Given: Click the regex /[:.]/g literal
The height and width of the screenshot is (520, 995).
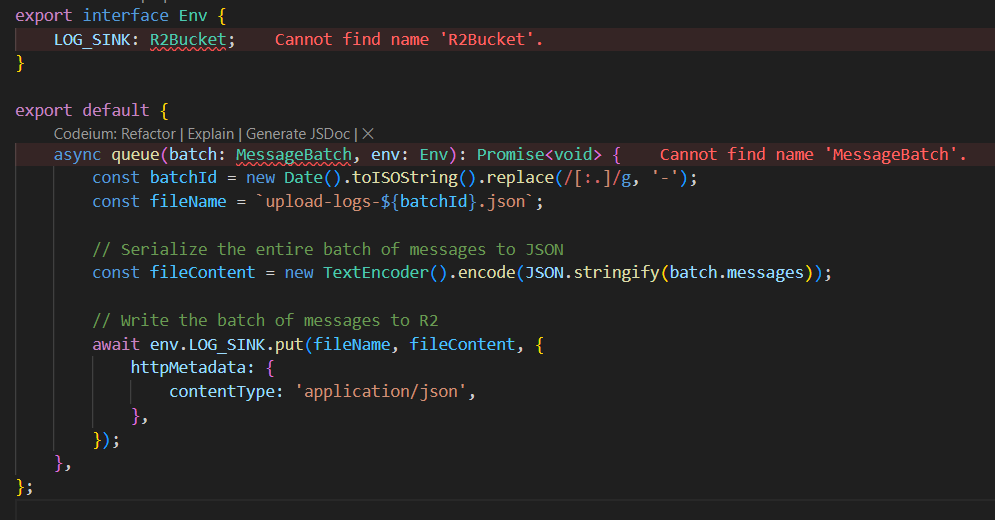Looking at the screenshot, I should pyautogui.click(x=596, y=178).
